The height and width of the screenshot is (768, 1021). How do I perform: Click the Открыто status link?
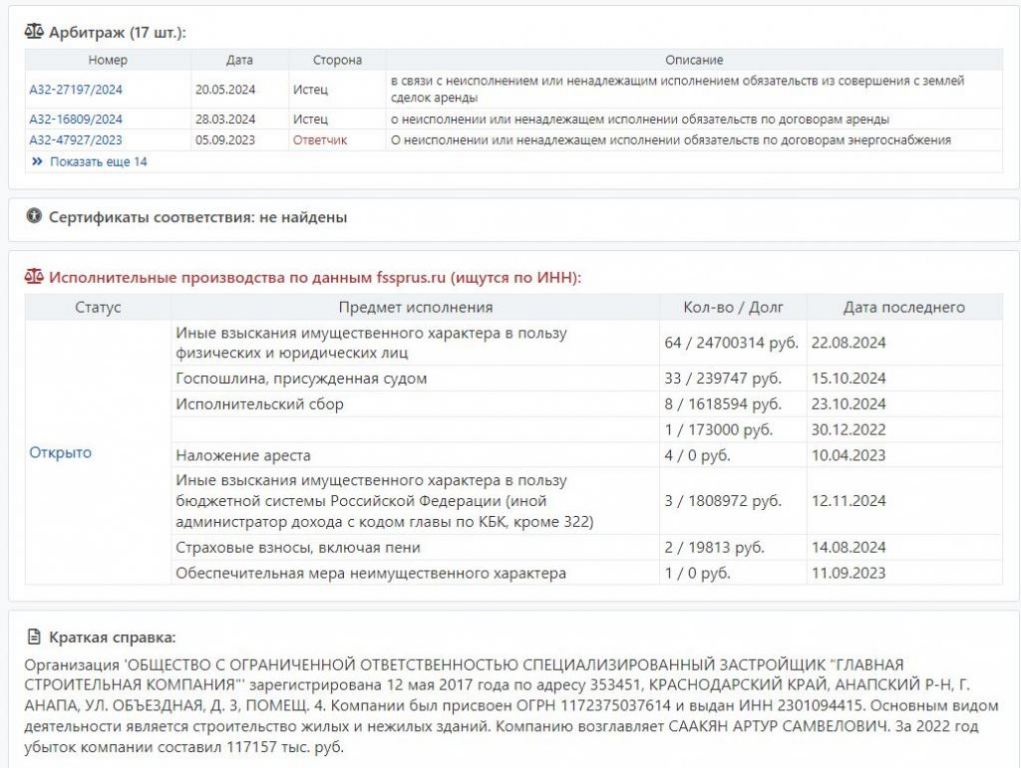click(x=60, y=452)
